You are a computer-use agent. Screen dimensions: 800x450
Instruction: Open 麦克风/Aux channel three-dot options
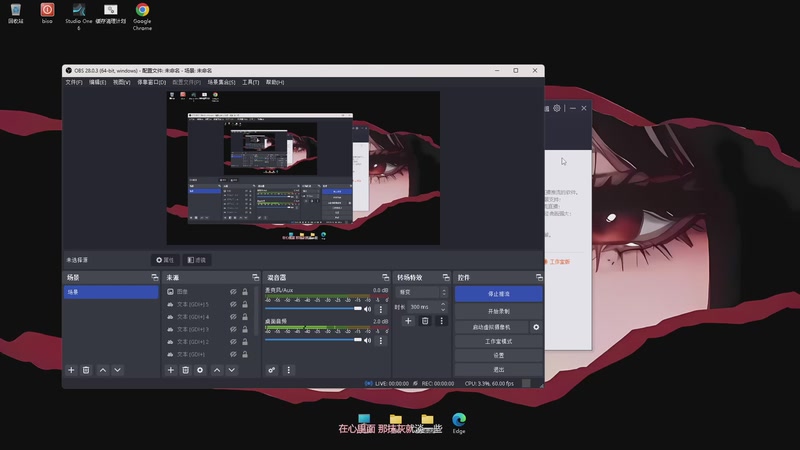[381, 309]
